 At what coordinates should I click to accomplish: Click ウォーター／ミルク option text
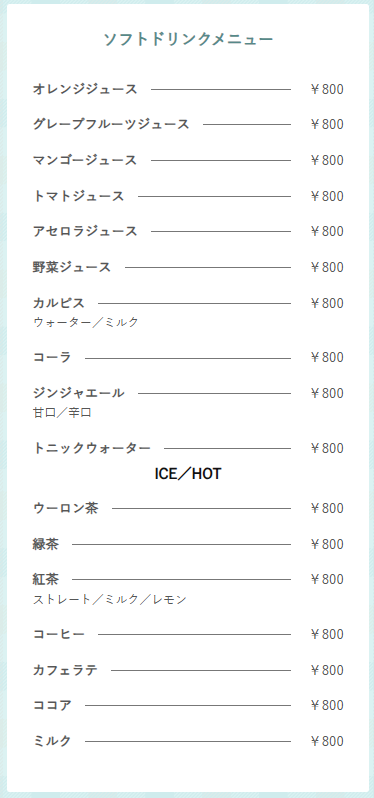(86, 322)
